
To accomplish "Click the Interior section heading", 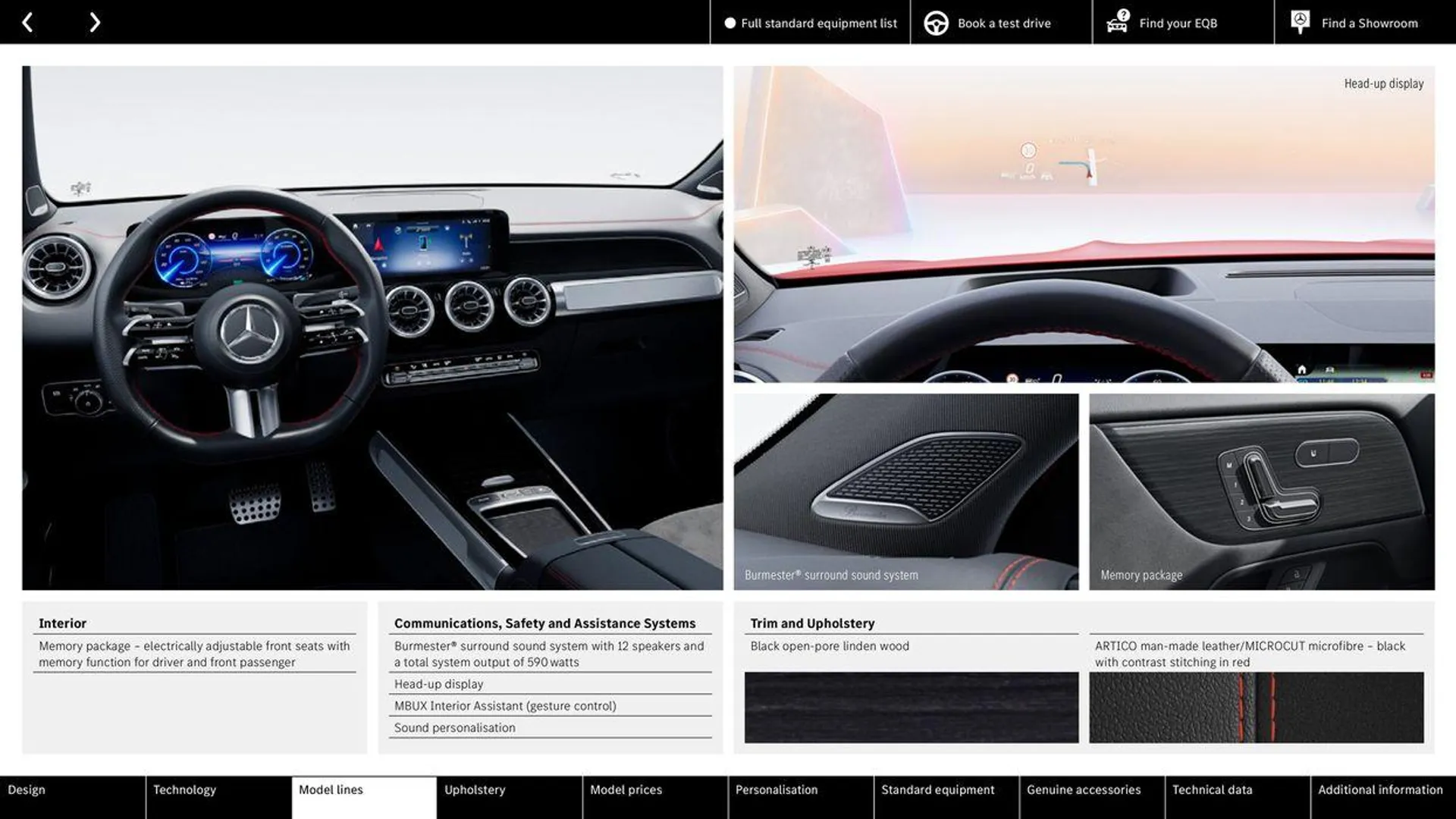I will (62, 623).
